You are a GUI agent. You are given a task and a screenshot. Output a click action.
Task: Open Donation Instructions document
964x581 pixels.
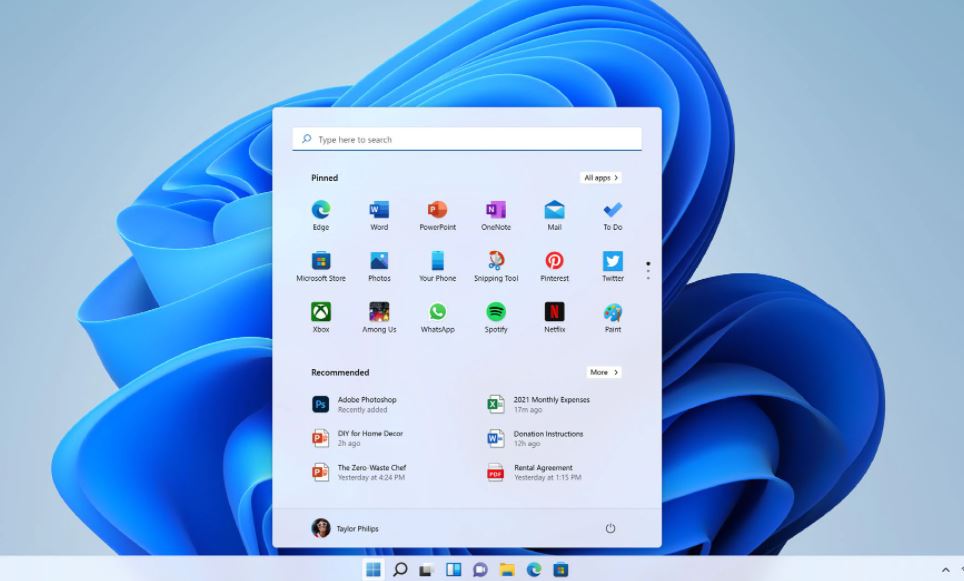tap(535, 438)
